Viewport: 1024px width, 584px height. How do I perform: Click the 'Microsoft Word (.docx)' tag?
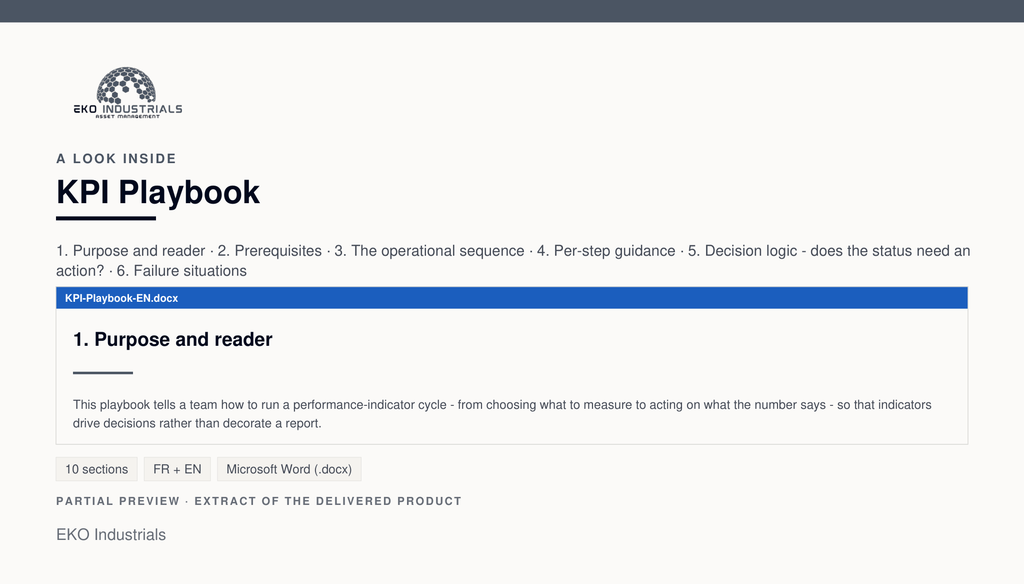pos(289,469)
